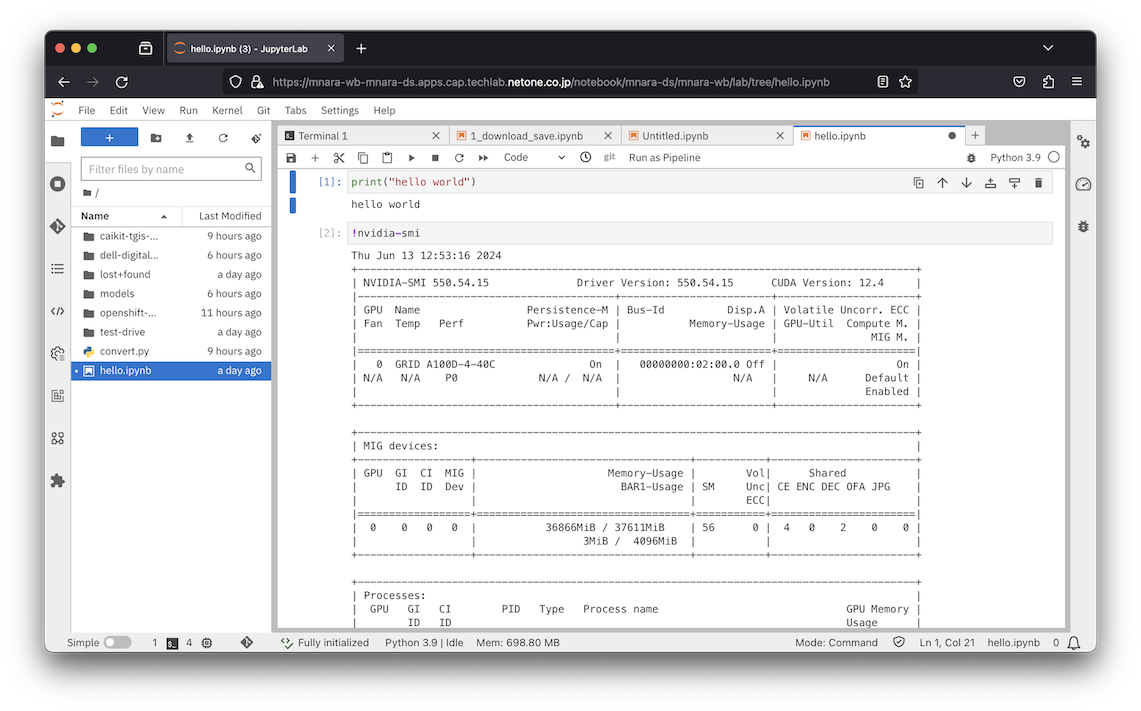Open the Kernel menu

(227, 111)
